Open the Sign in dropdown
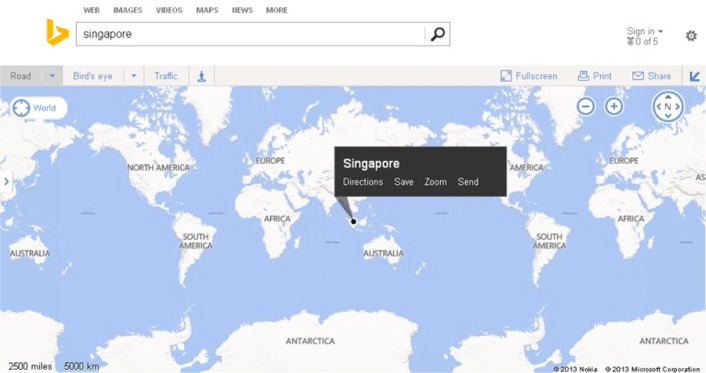 click(645, 31)
